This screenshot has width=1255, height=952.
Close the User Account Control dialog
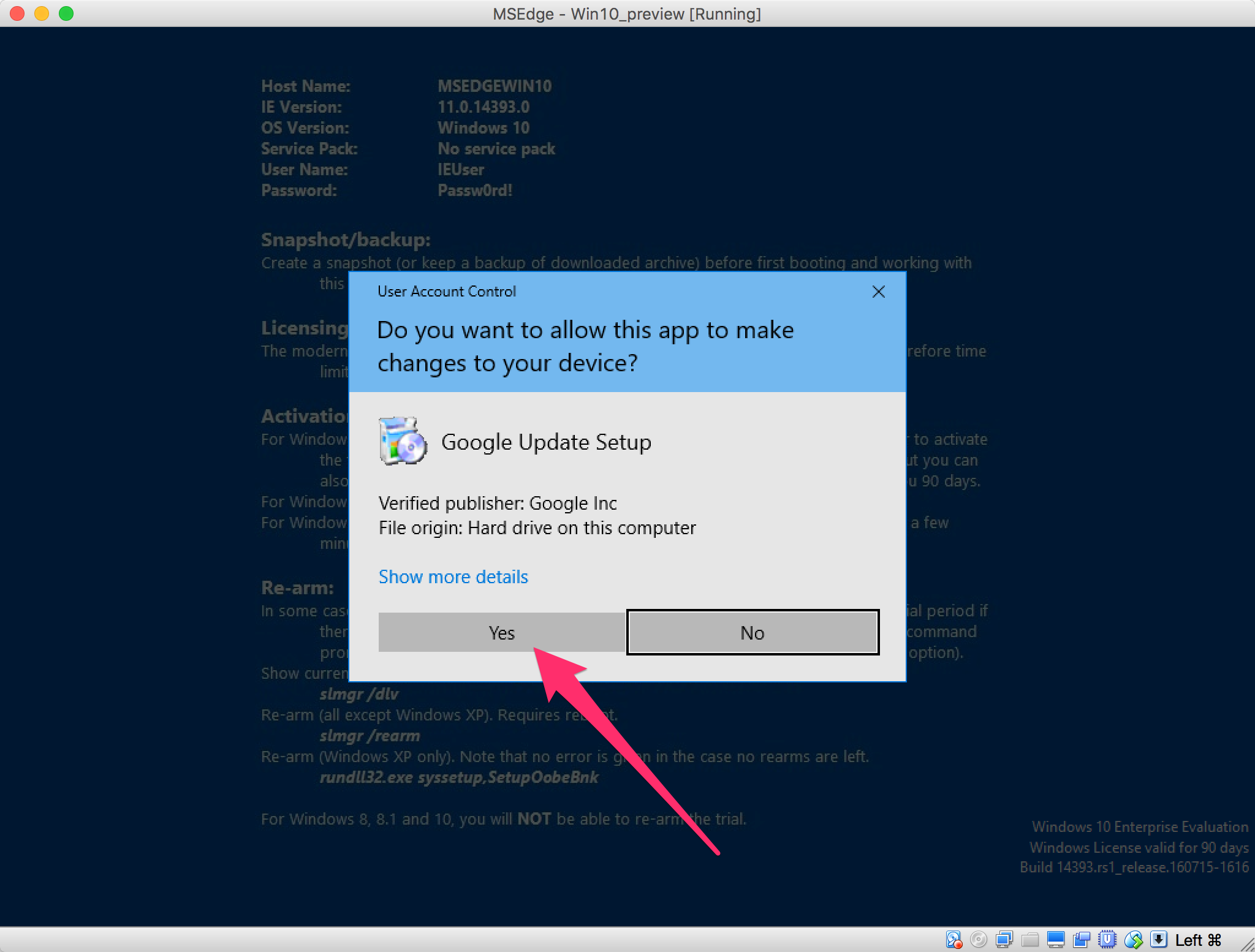(878, 292)
